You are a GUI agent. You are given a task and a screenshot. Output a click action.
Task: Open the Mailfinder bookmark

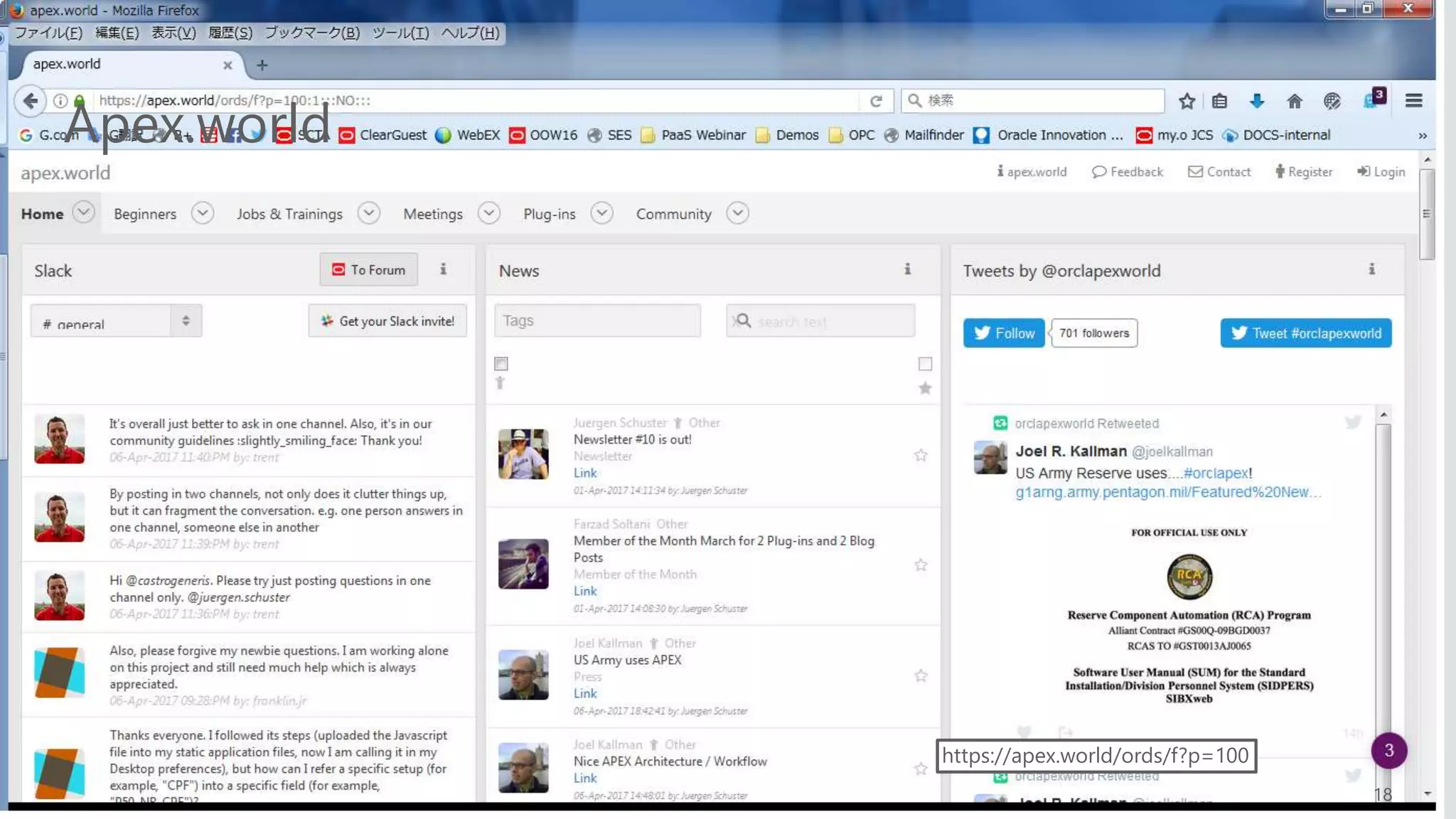(x=924, y=135)
